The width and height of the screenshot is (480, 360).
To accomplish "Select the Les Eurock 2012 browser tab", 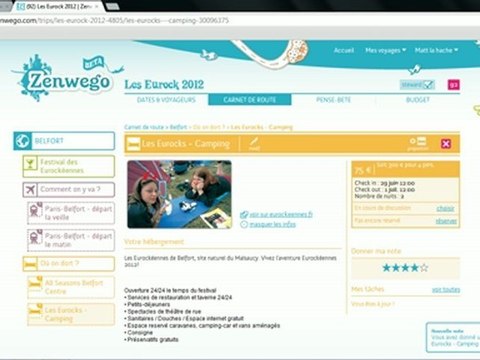I will [58, 6].
